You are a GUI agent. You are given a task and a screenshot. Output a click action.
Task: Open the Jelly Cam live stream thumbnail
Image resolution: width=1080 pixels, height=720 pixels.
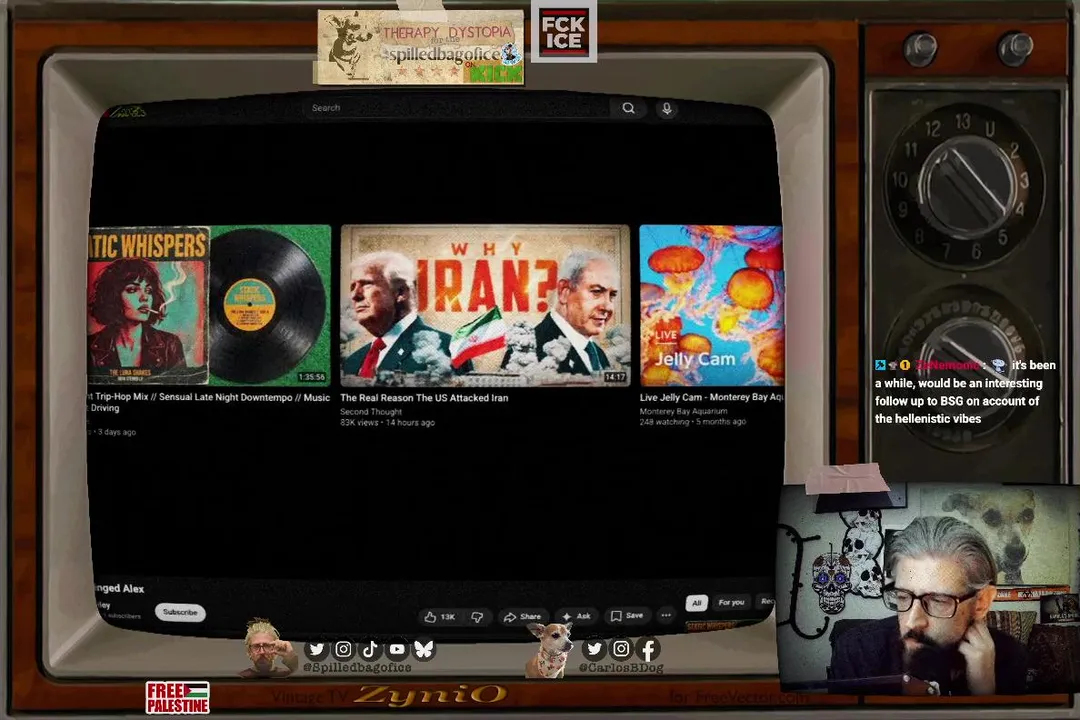pyautogui.click(x=712, y=305)
